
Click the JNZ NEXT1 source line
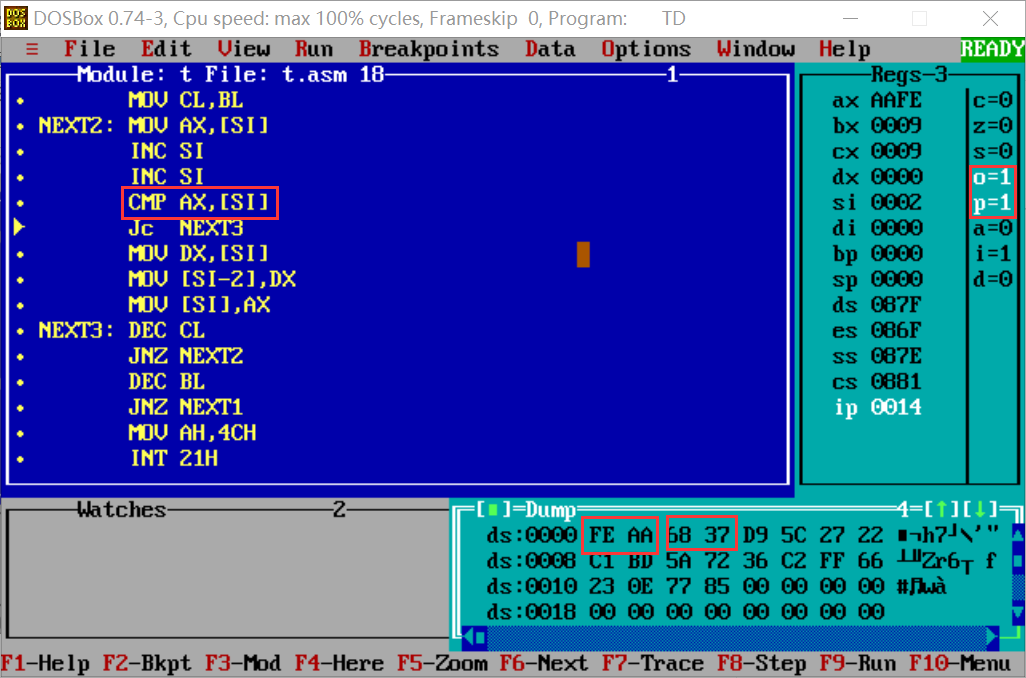click(186, 407)
